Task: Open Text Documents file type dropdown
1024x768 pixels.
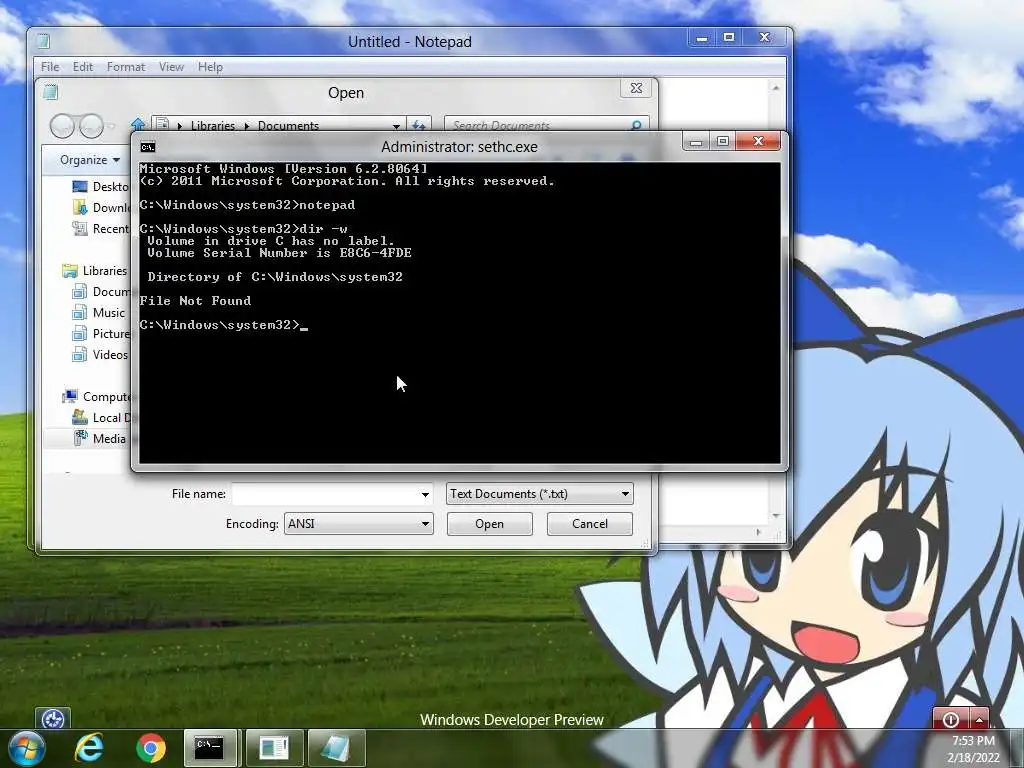Action: click(540, 494)
